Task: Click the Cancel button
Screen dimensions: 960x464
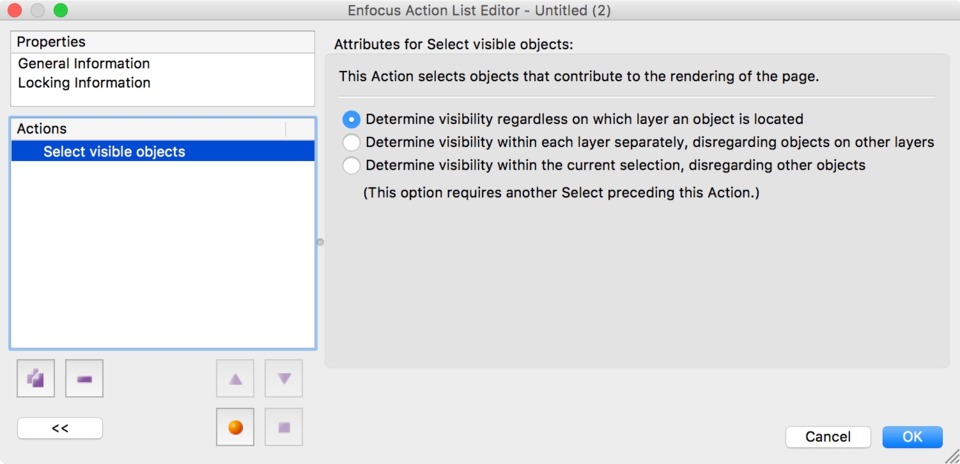Action: (x=828, y=437)
